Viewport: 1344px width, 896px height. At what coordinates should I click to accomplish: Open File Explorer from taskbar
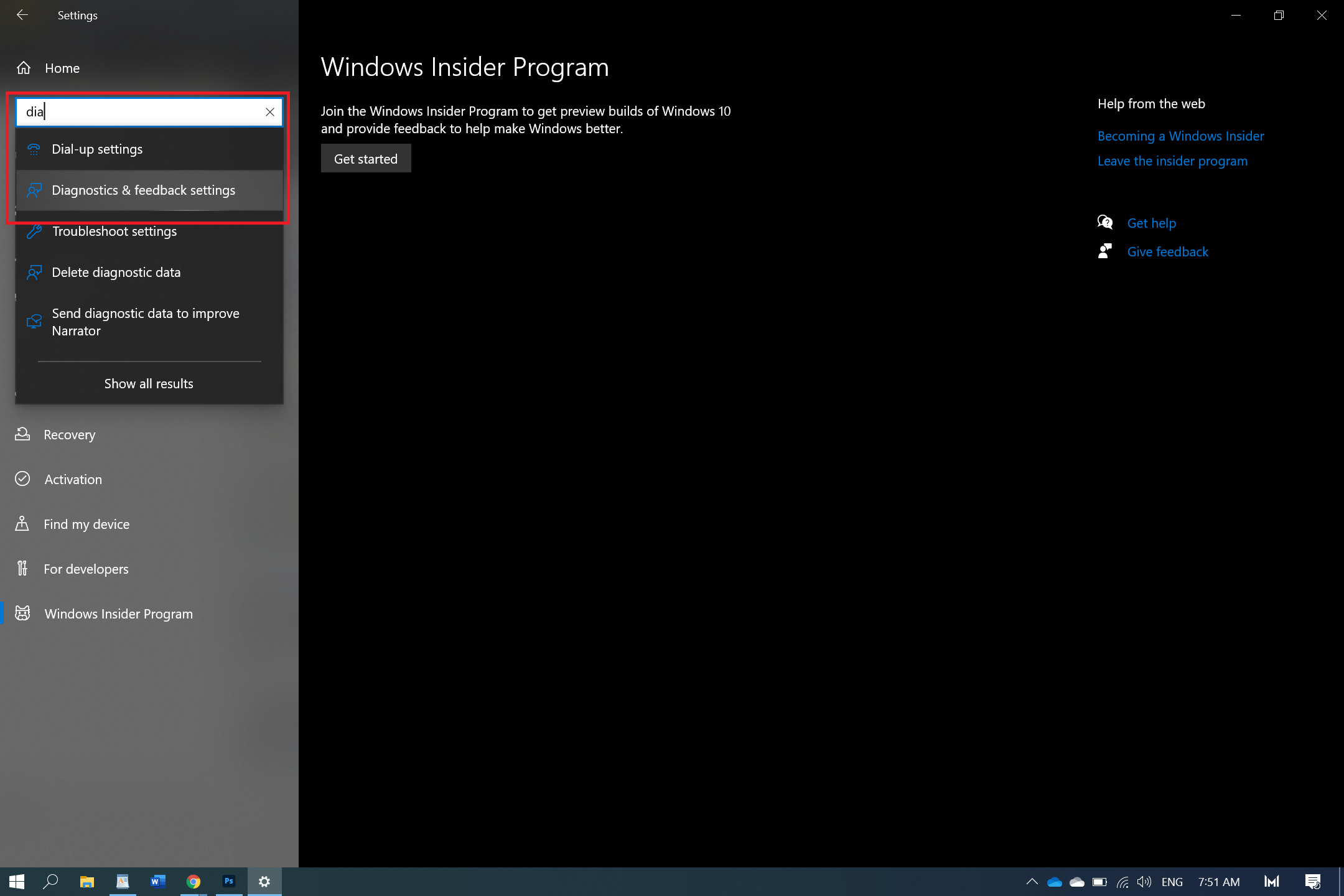(x=86, y=882)
